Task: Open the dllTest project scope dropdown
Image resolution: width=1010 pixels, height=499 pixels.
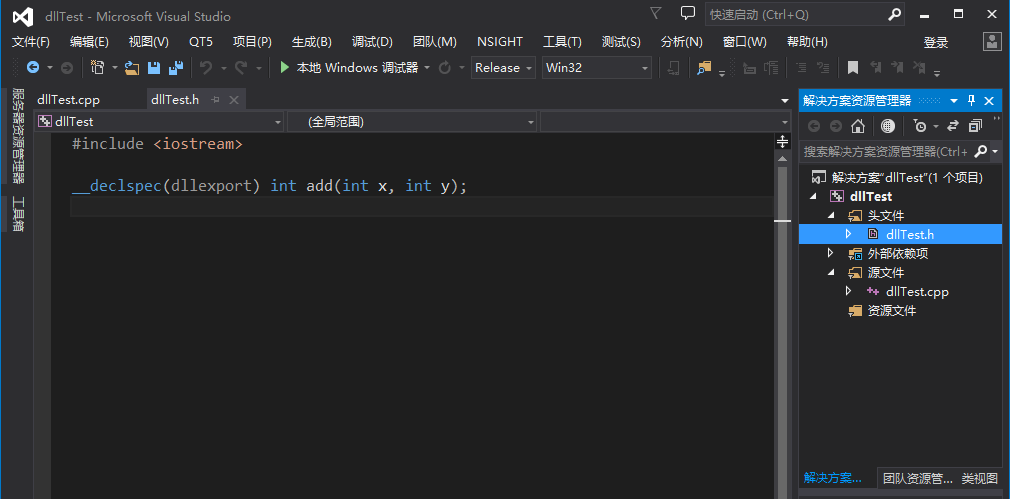Action: (160, 122)
